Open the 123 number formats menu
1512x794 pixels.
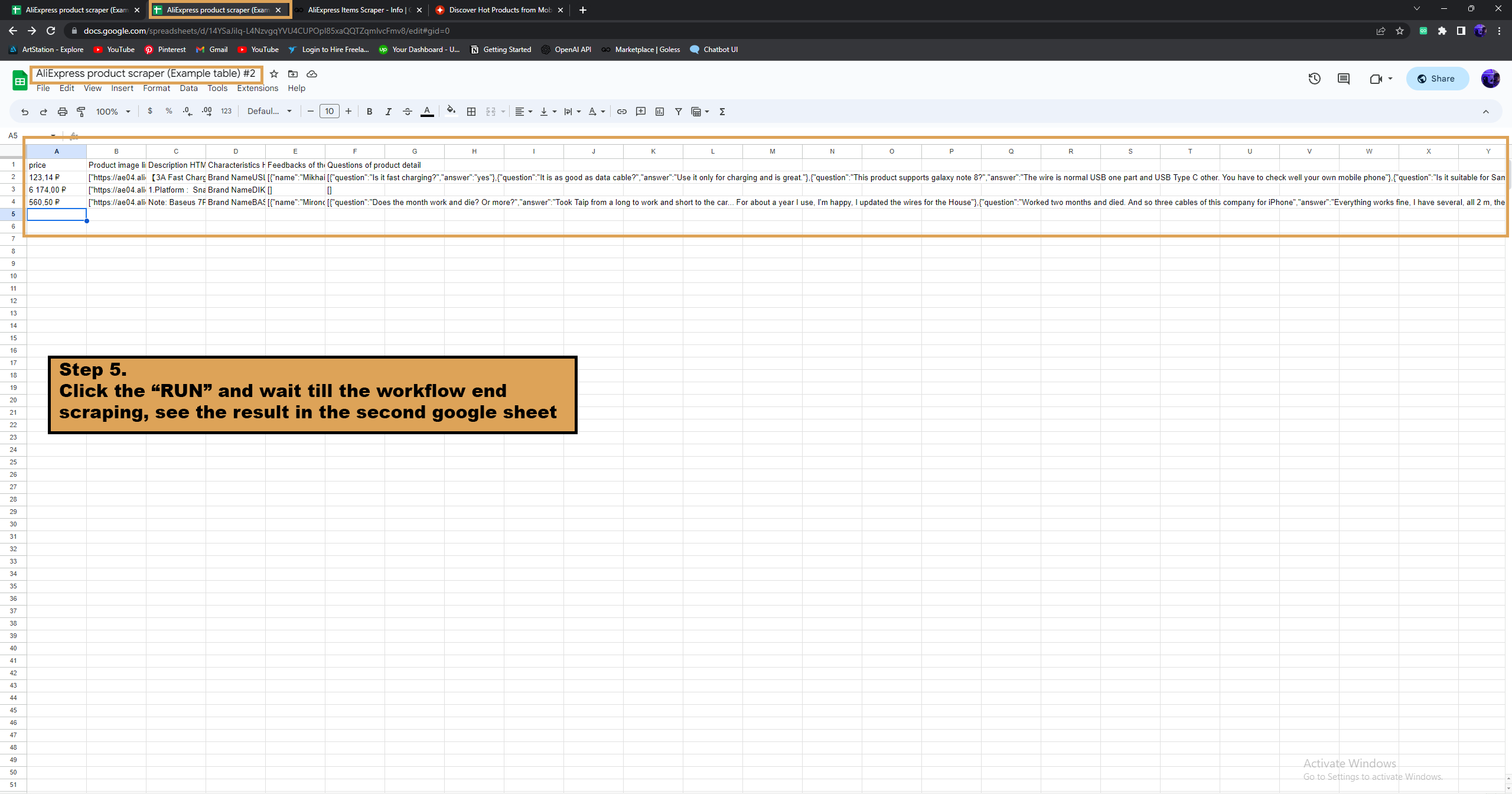tap(226, 111)
